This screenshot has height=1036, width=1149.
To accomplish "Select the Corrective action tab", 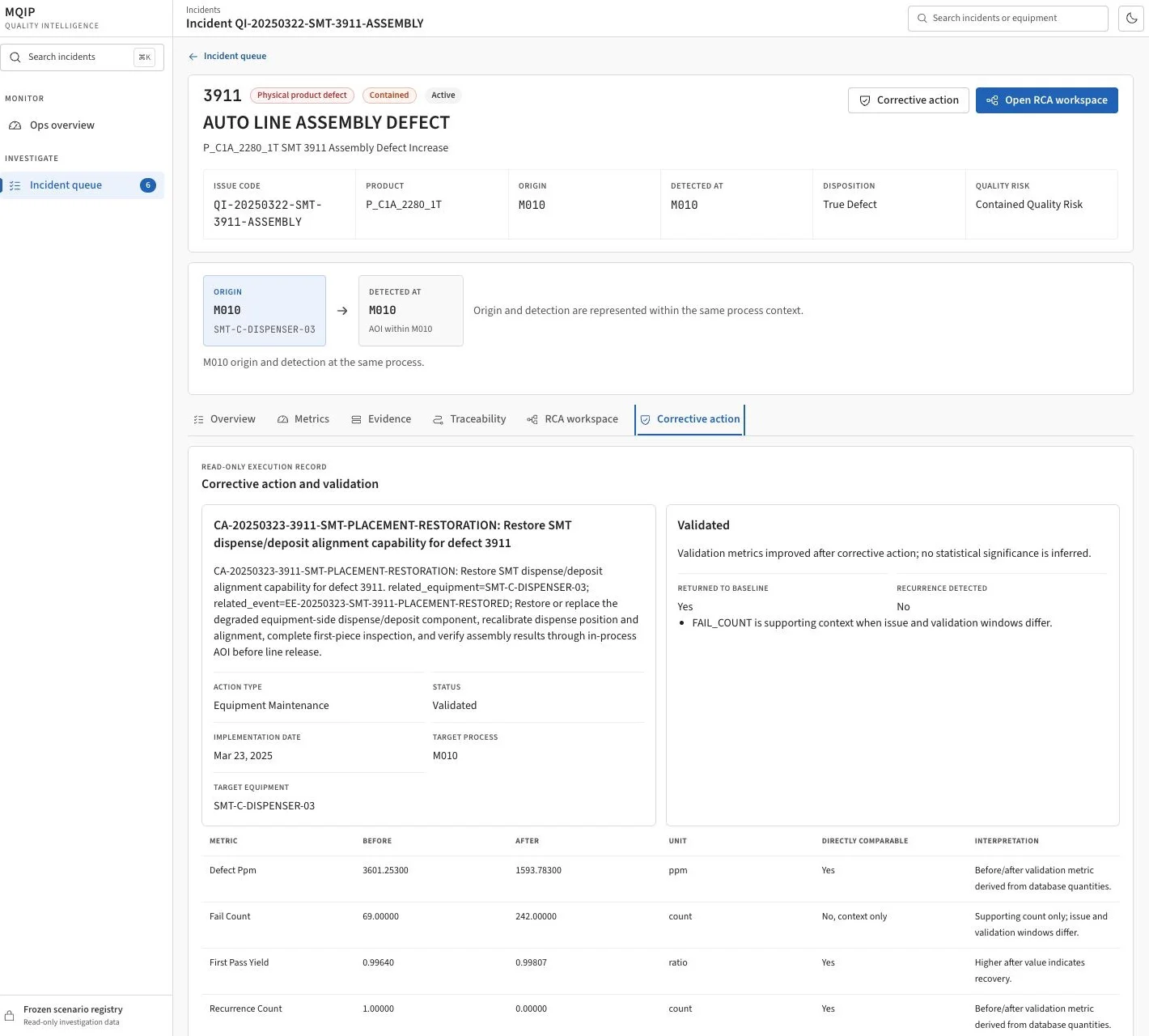I will [x=690, y=419].
